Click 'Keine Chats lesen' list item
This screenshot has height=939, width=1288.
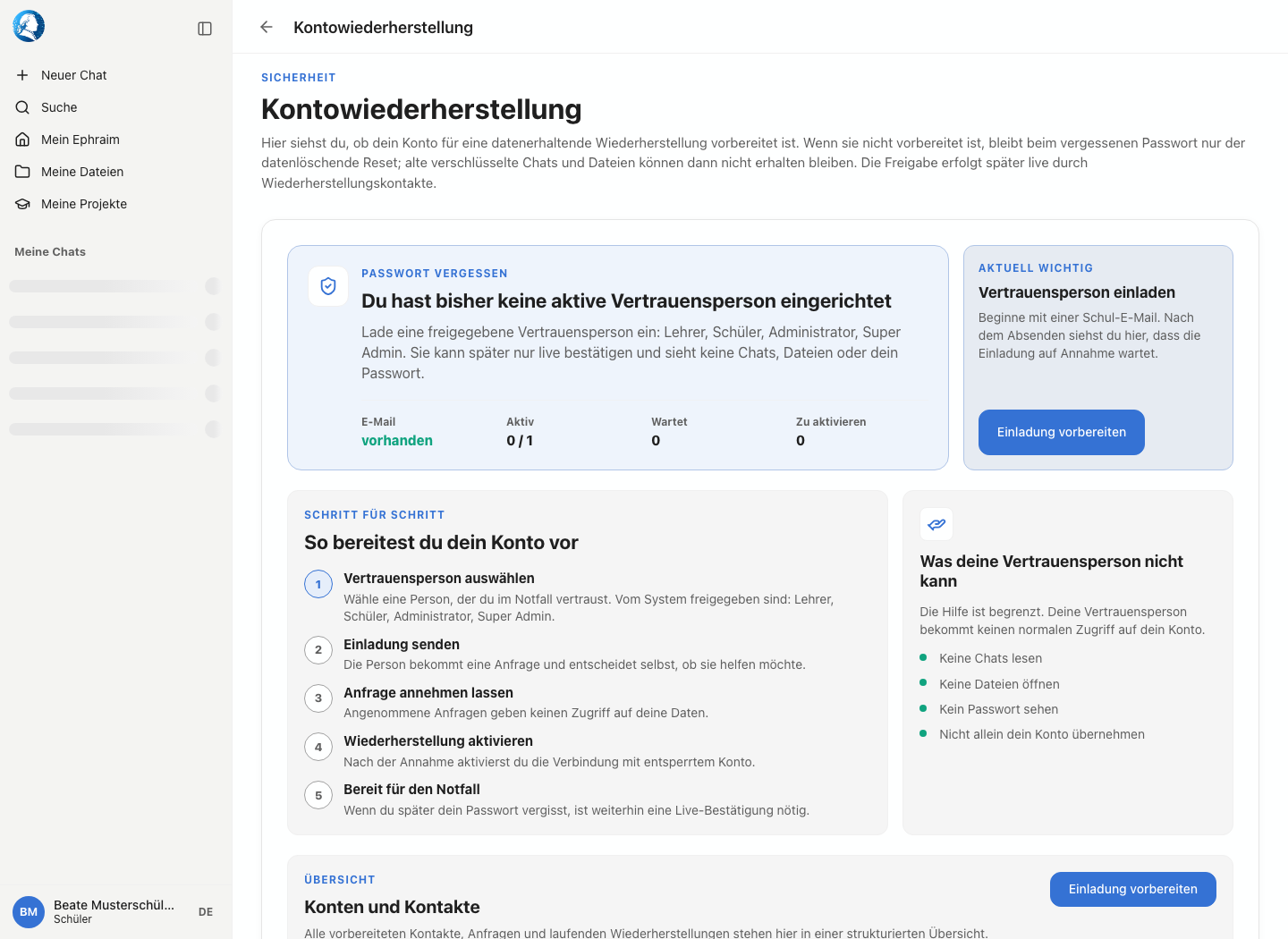pyautogui.click(x=990, y=658)
